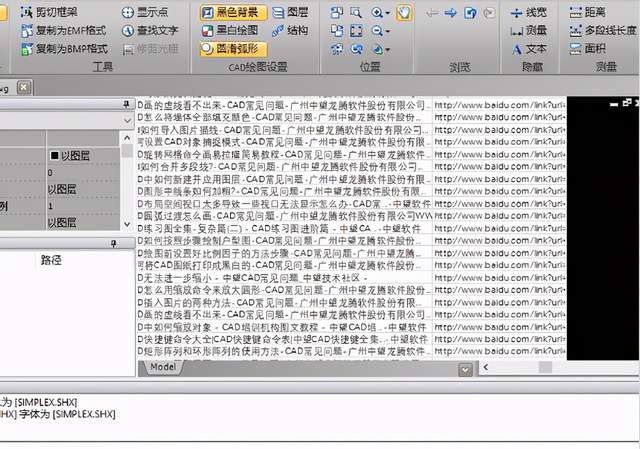Click first icon in second row of 位置 group
640x449 pixels.
[x=337, y=31]
